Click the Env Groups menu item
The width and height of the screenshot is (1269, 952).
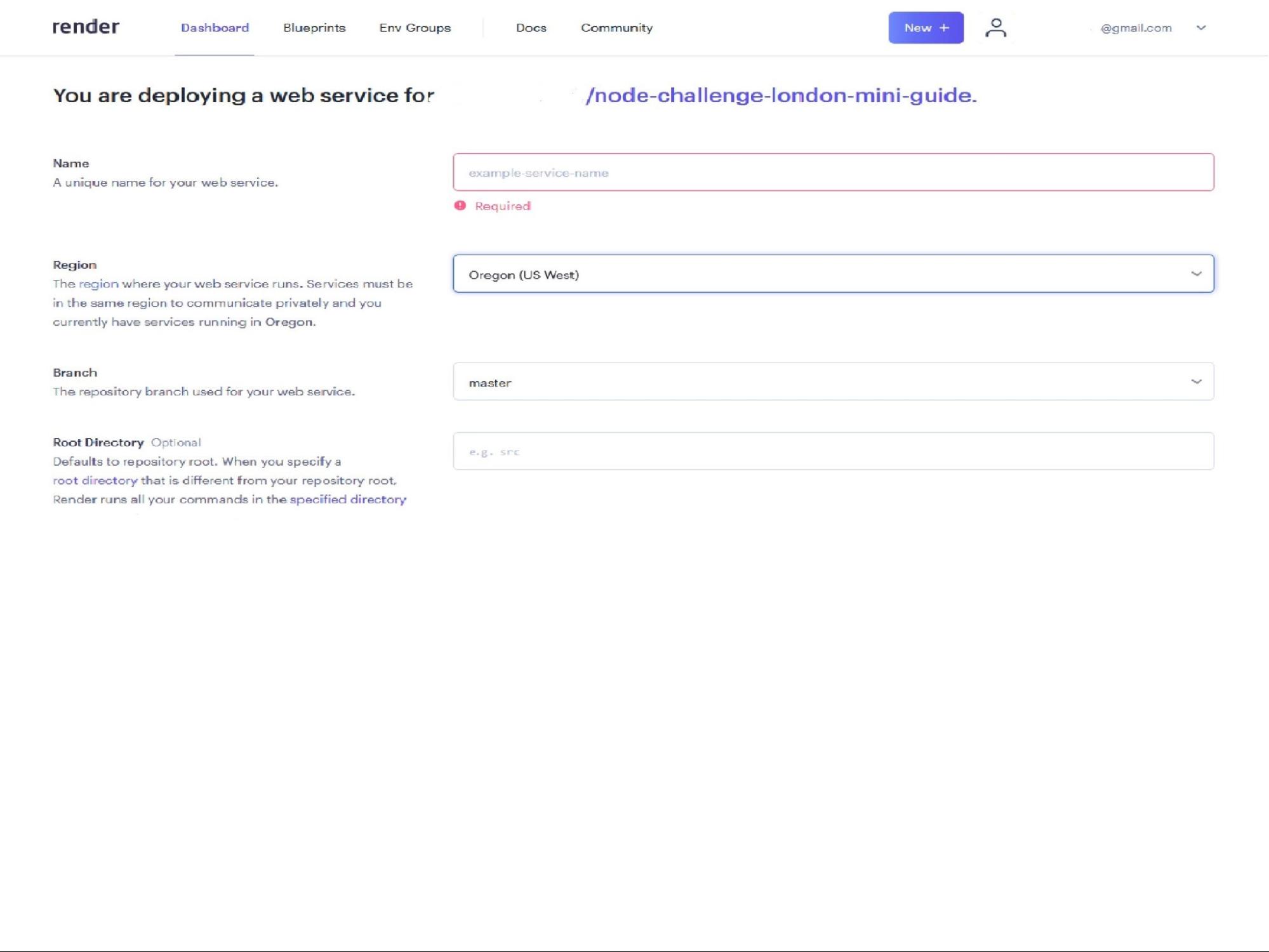tap(415, 27)
